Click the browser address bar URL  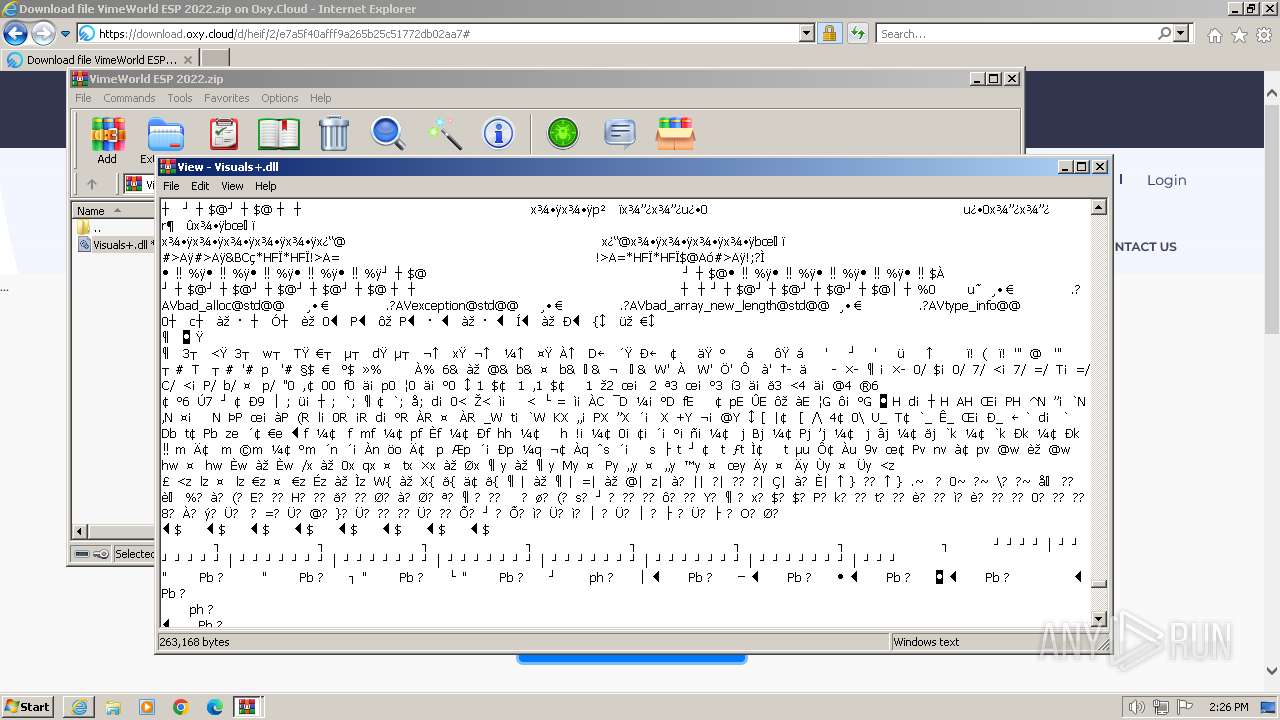(x=284, y=34)
